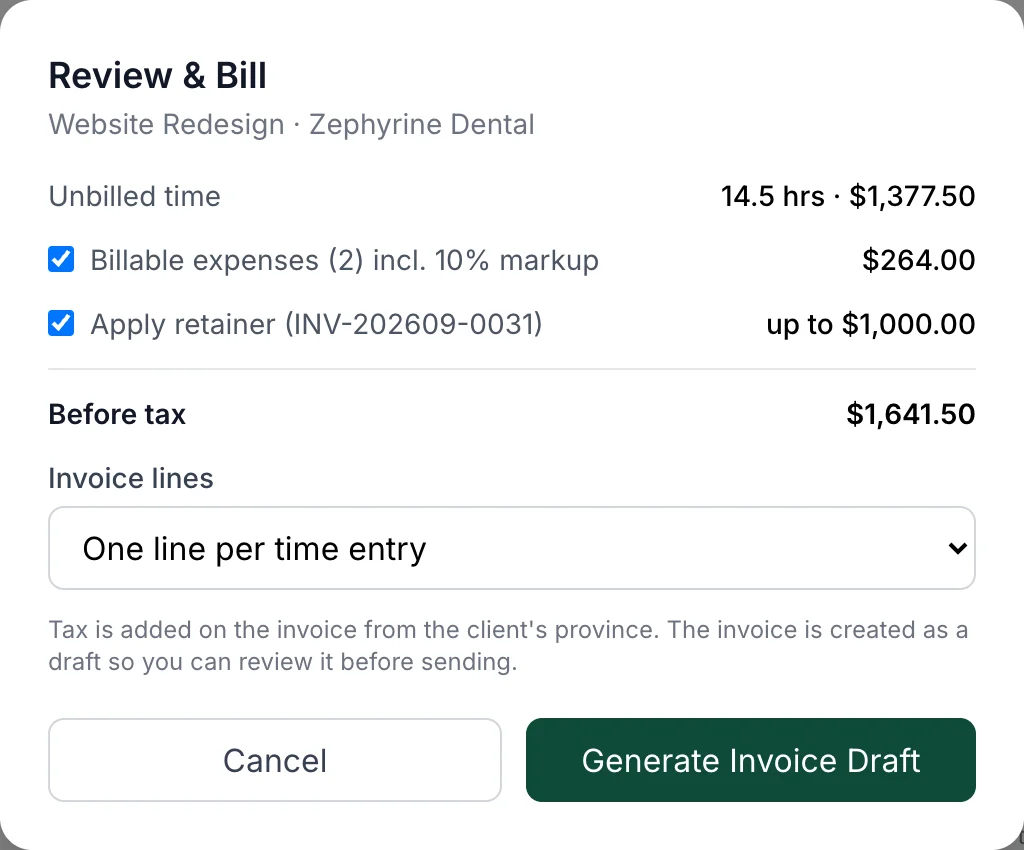The height and width of the screenshot is (850, 1024).
Task: Click the up to $1,000.00 retainer amount
Action: click(871, 324)
